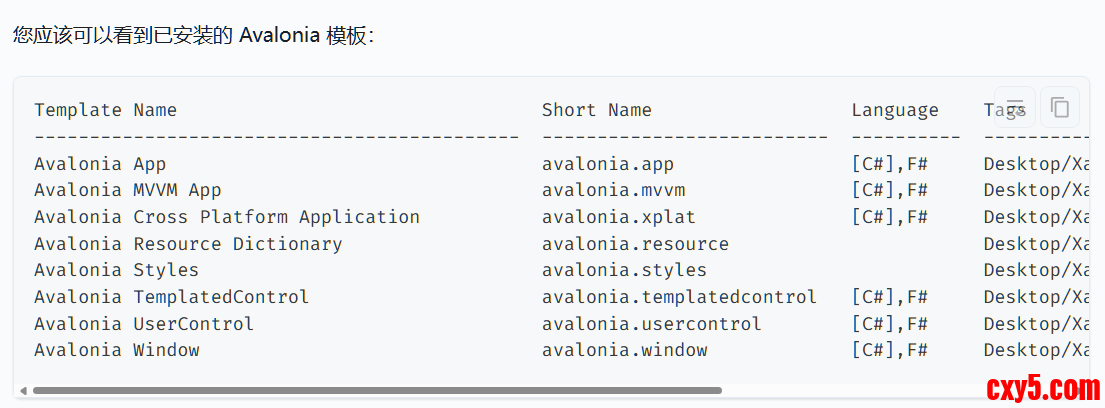The width and height of the screenshot is (1105, 408).
Task: Click empty scrollbar track right of thumb
Action: (850, 391)
